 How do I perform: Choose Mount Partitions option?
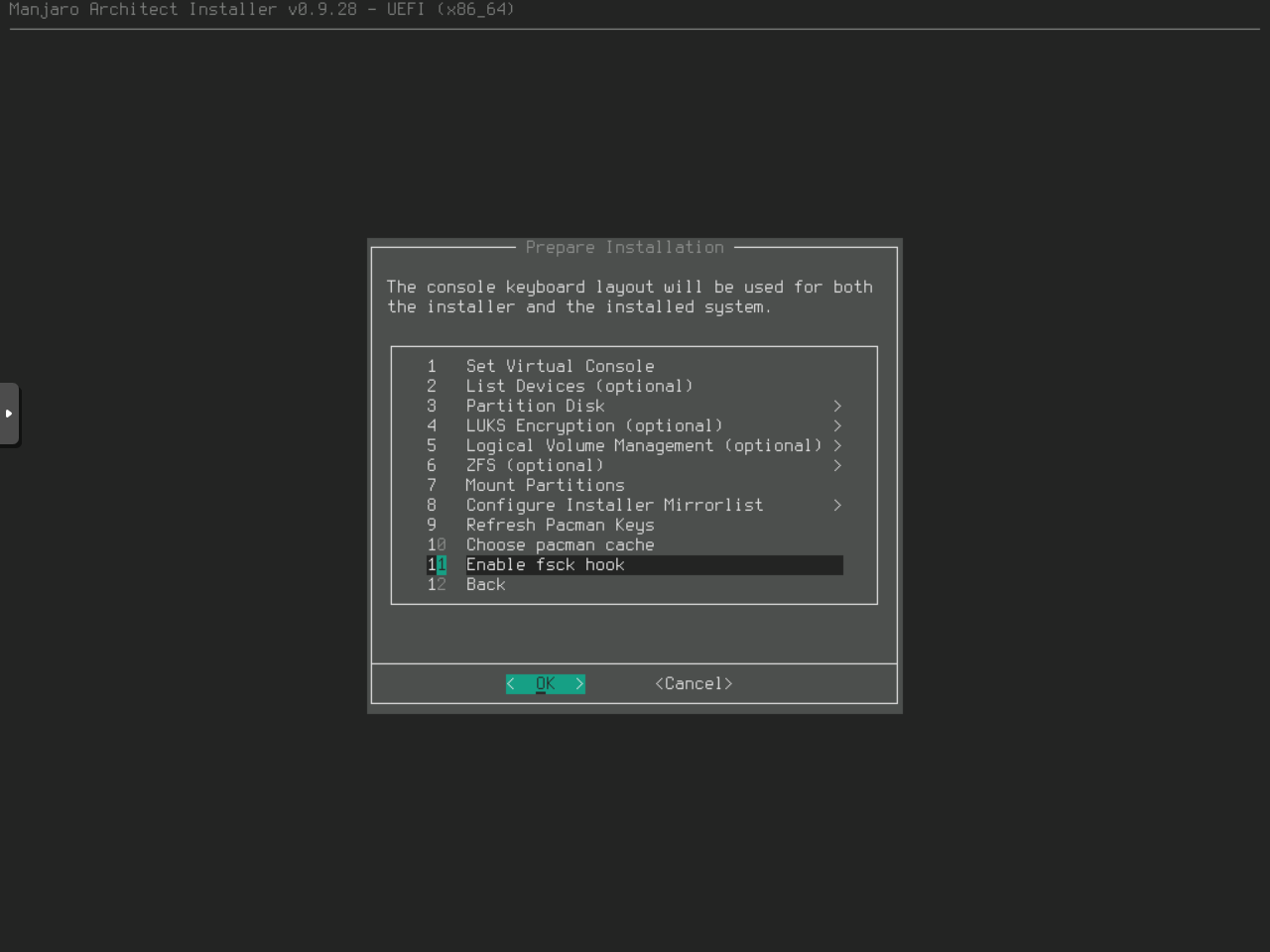[x=545, y=485]
